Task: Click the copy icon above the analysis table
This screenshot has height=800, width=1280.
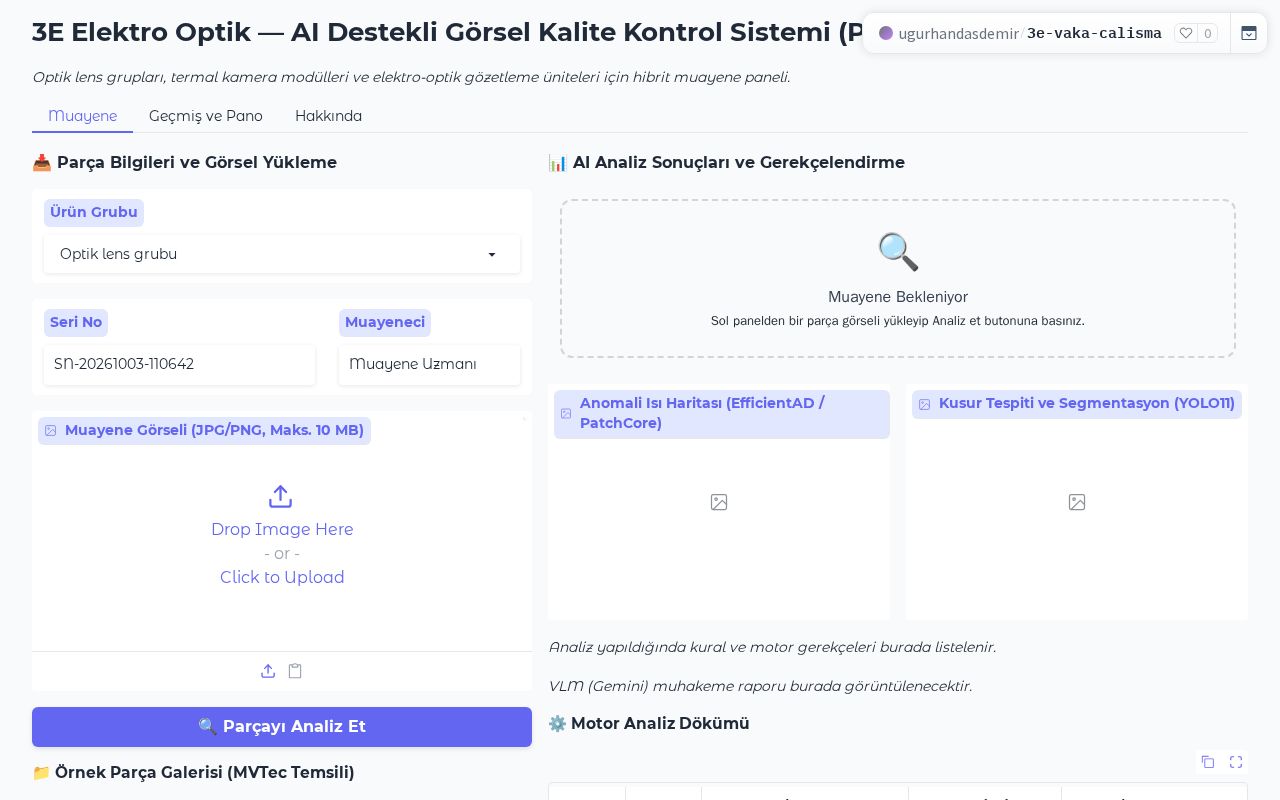Action: [1208, 762]
